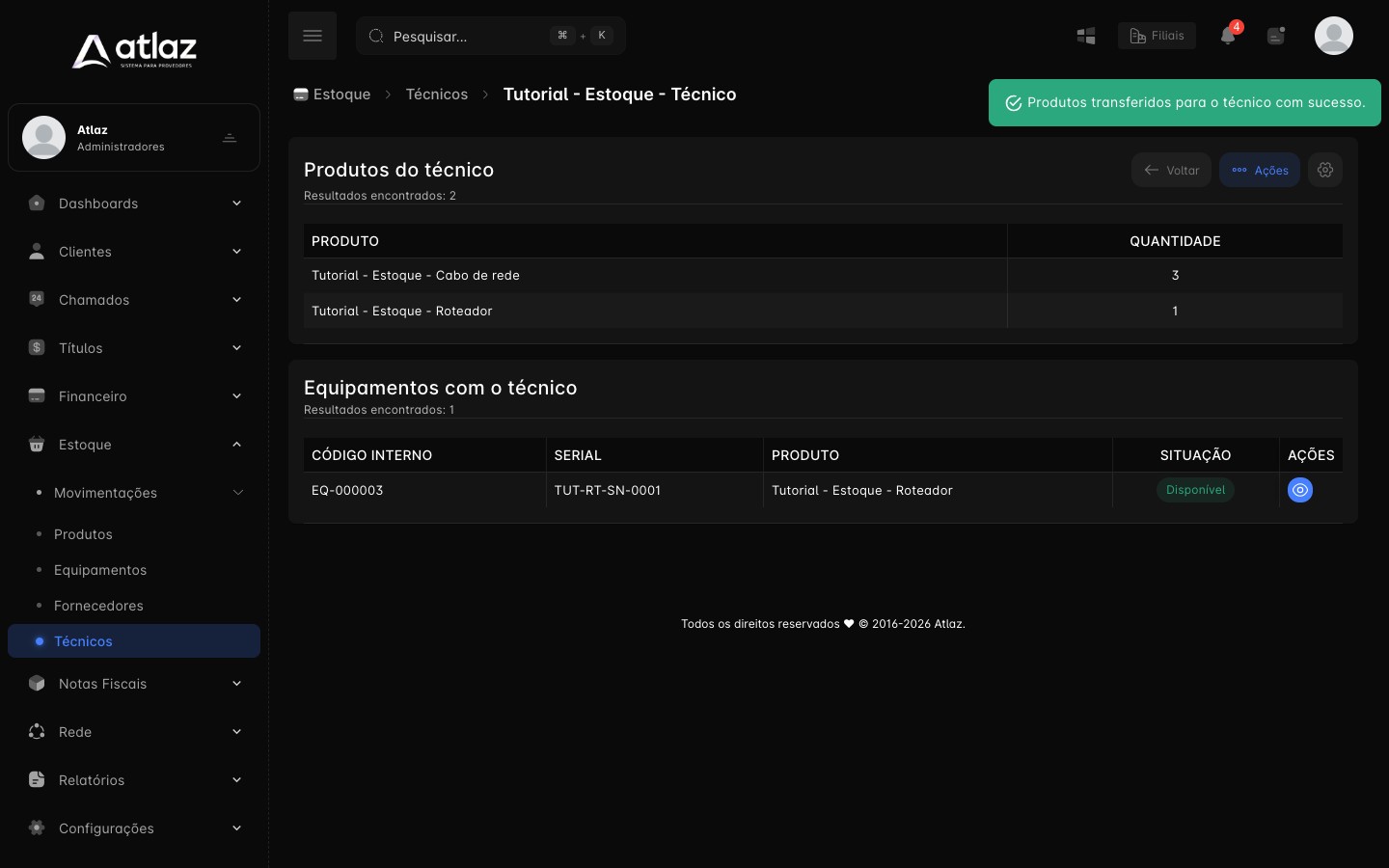Viewport: 1389px width, 868px height.
Task: Select Técnicos in the Estoque submenu
Action: point(134,641)
